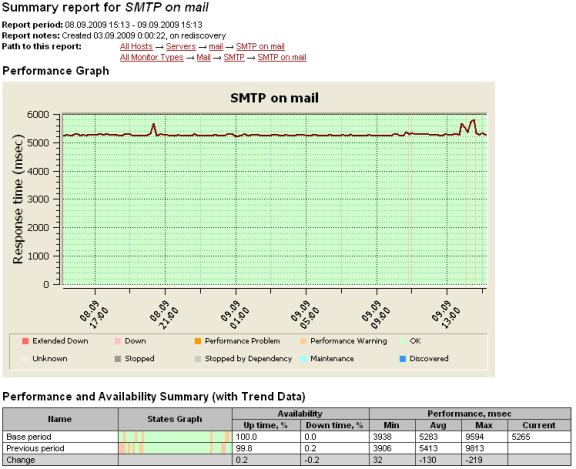Image resolution: width=576 pixels, height=469 pixels.
Task: Click the Response time (msec) axis label
Action: (x=18, y=199)
